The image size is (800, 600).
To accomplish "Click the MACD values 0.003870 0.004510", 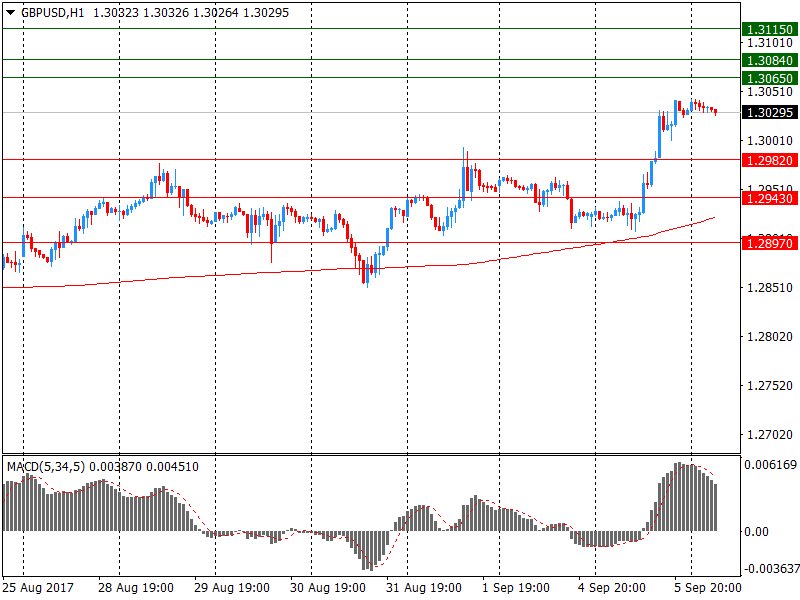I will tap(144, 467).
